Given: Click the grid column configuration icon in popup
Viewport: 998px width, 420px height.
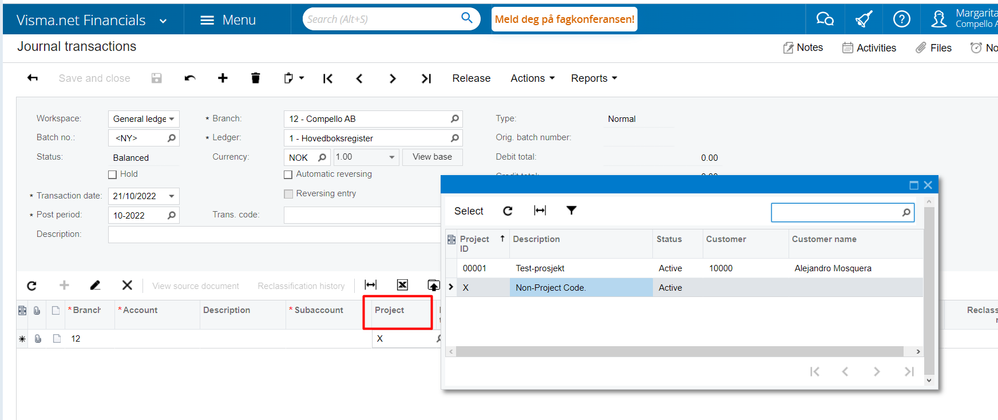Looking at the screenshot, I should coord(452,240).
